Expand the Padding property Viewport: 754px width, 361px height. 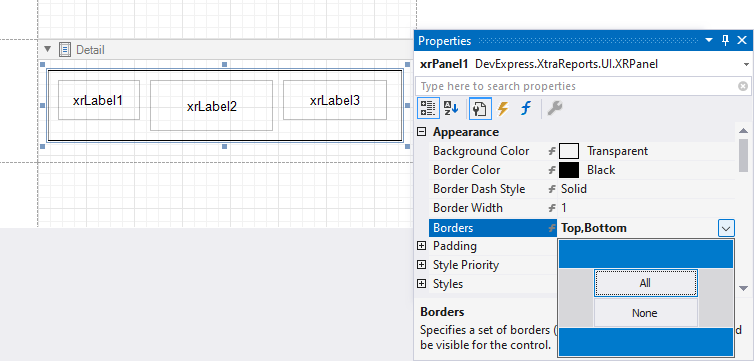click(422, 246)
